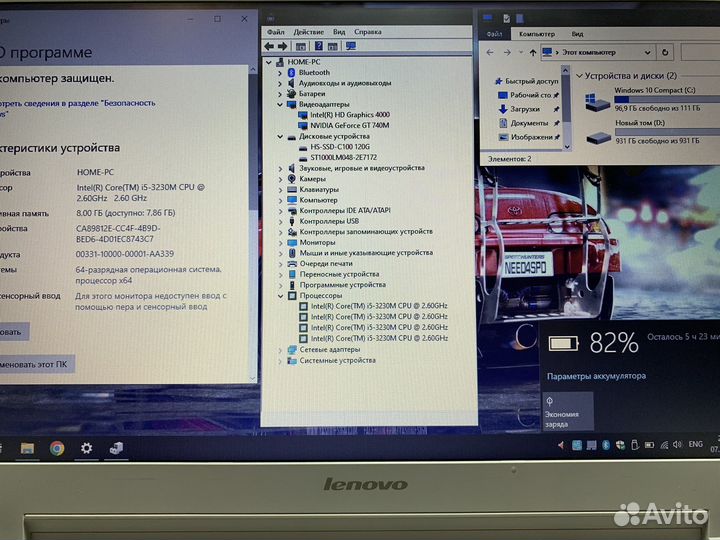720x540 pixels.
Task: Collapse Устройства и диски group
Action: pos(579,76)
